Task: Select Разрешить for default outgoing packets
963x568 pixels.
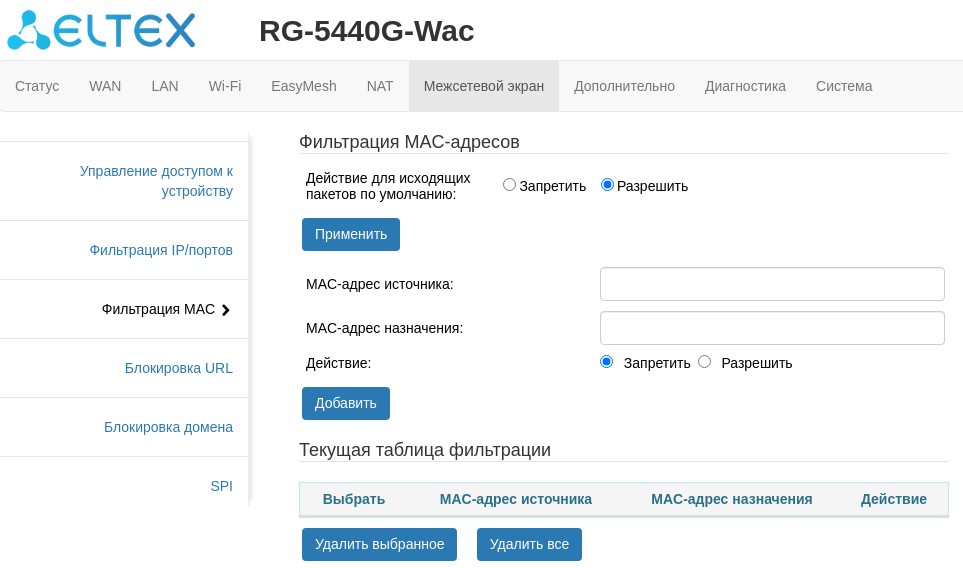Action: pyautogui.click(x=607, y=185)
